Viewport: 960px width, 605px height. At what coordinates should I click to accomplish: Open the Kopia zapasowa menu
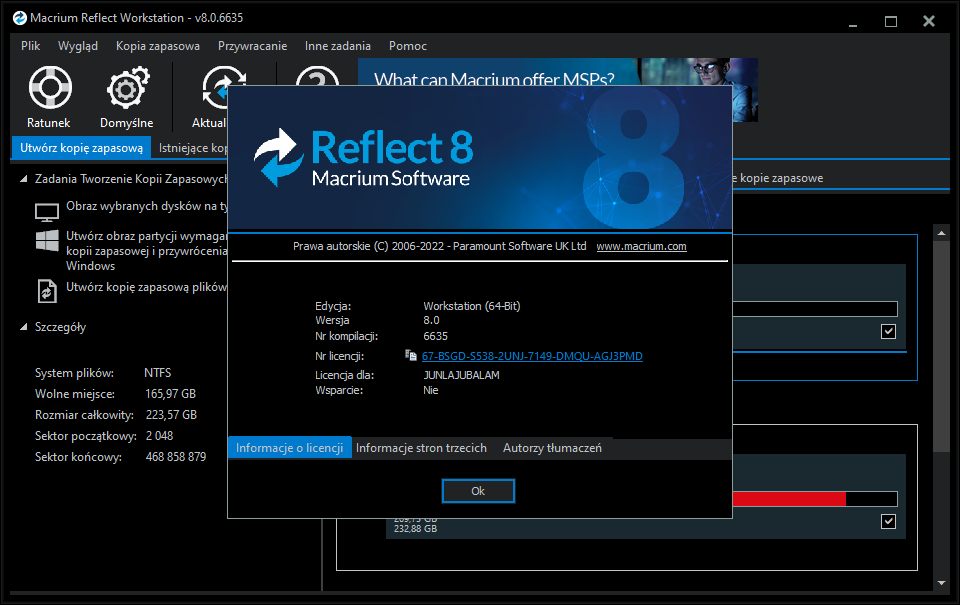[x=158, y=46]
